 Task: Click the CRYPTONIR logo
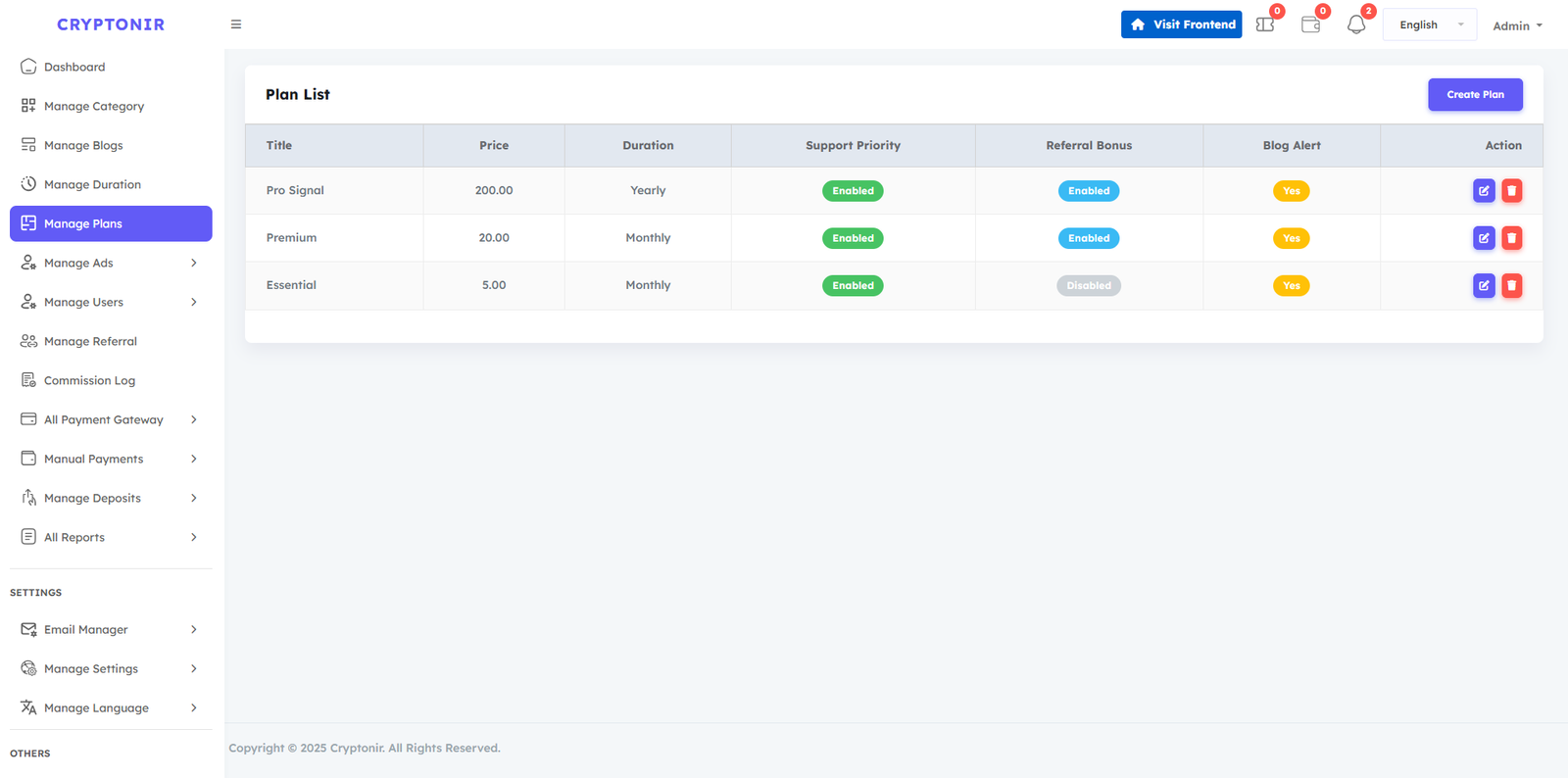click(111, 24)
